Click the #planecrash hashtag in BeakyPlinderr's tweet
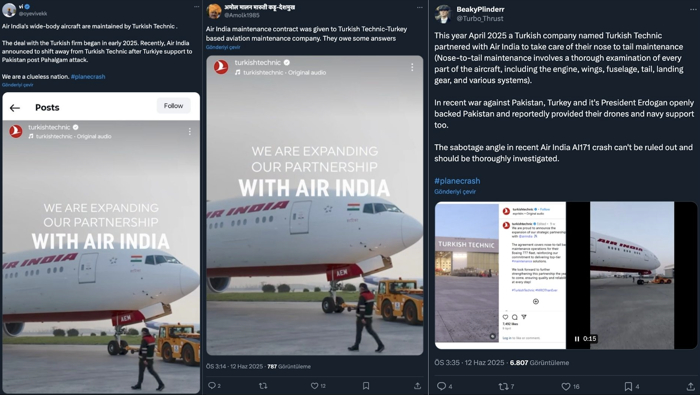Screen dimensions: 700x395 tap(457, 181)
